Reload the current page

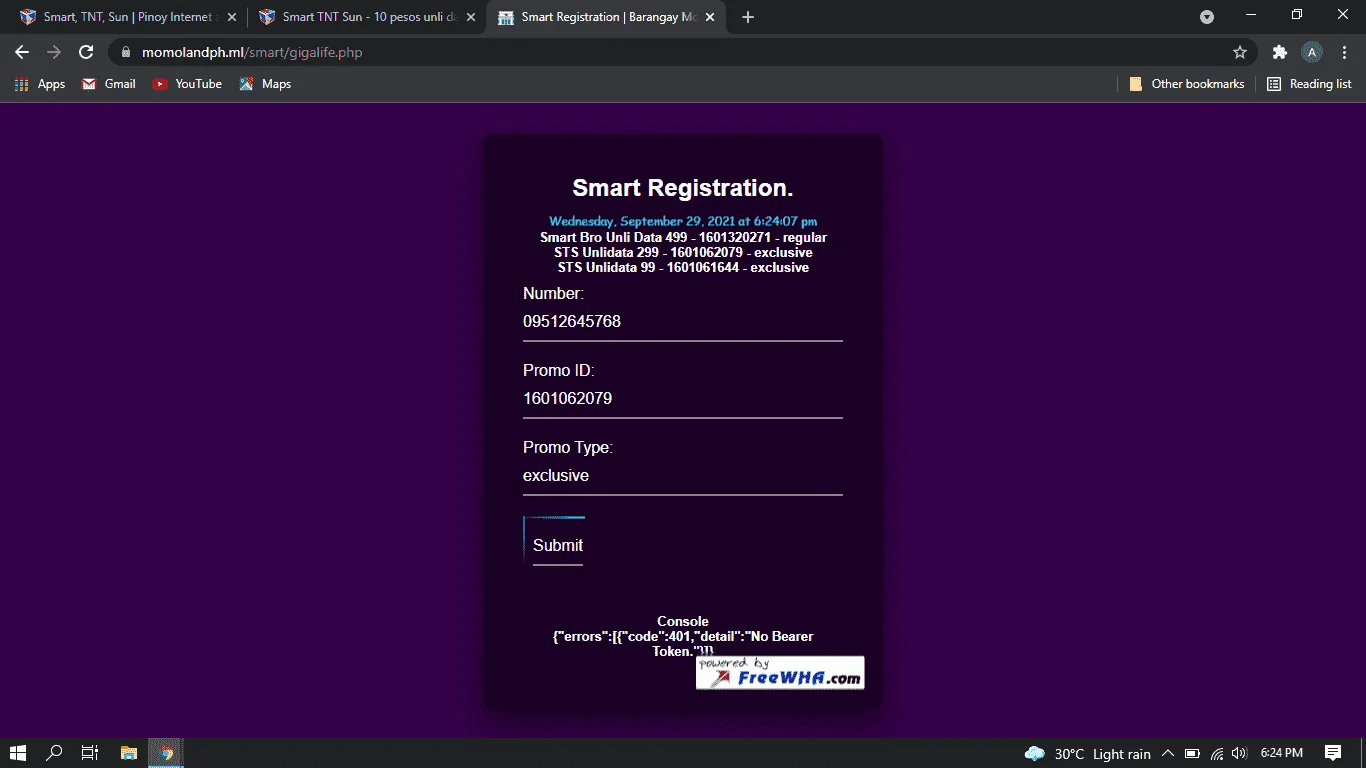[x=86, y=52]
